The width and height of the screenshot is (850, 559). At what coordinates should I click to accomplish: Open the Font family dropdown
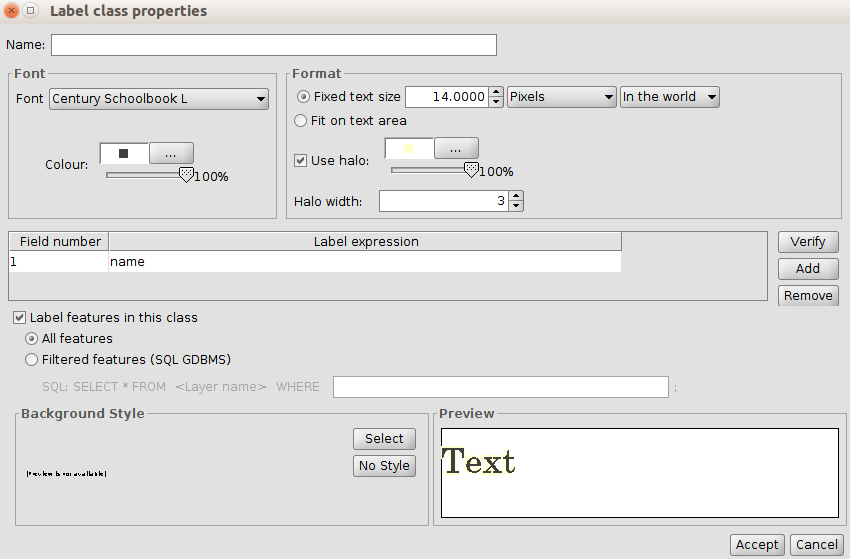pos(158,99)
